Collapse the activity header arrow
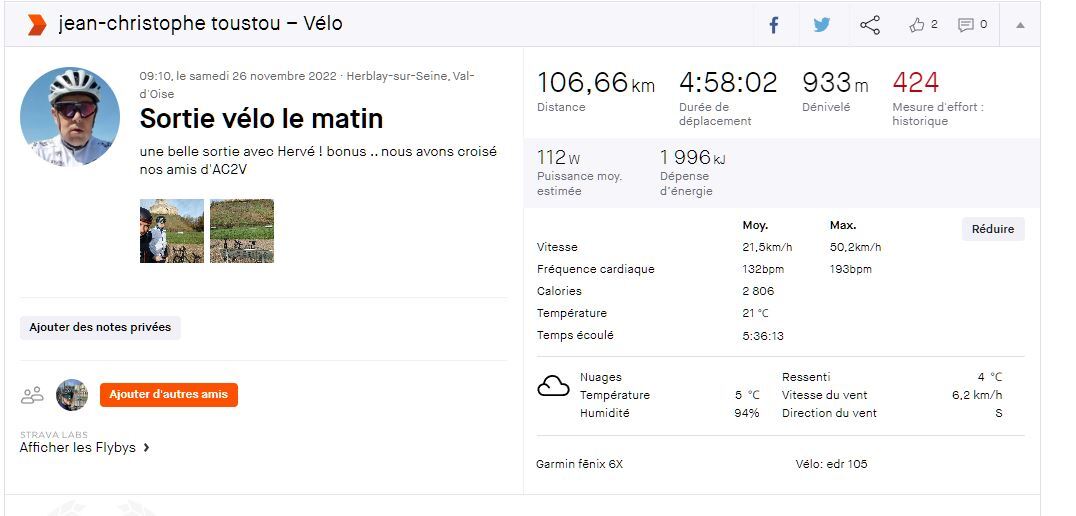Viewport: 1076px width, 516px height. click(1020, 25)
